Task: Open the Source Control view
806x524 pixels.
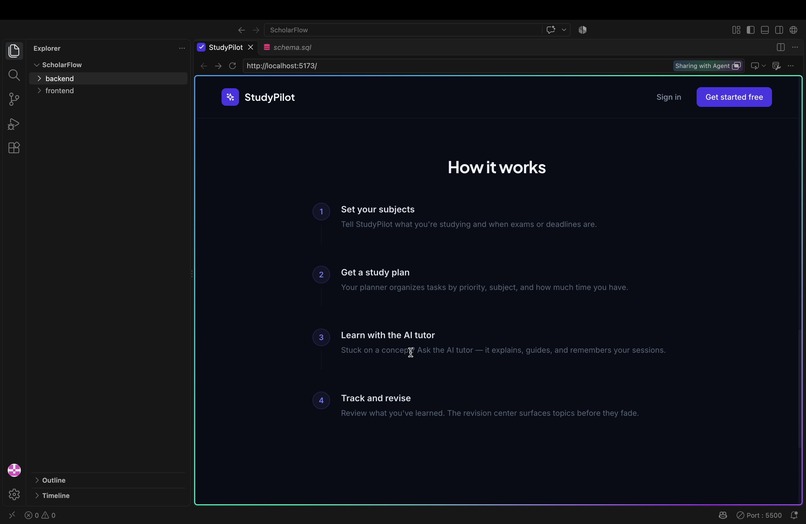Action: tap(14, 99)
